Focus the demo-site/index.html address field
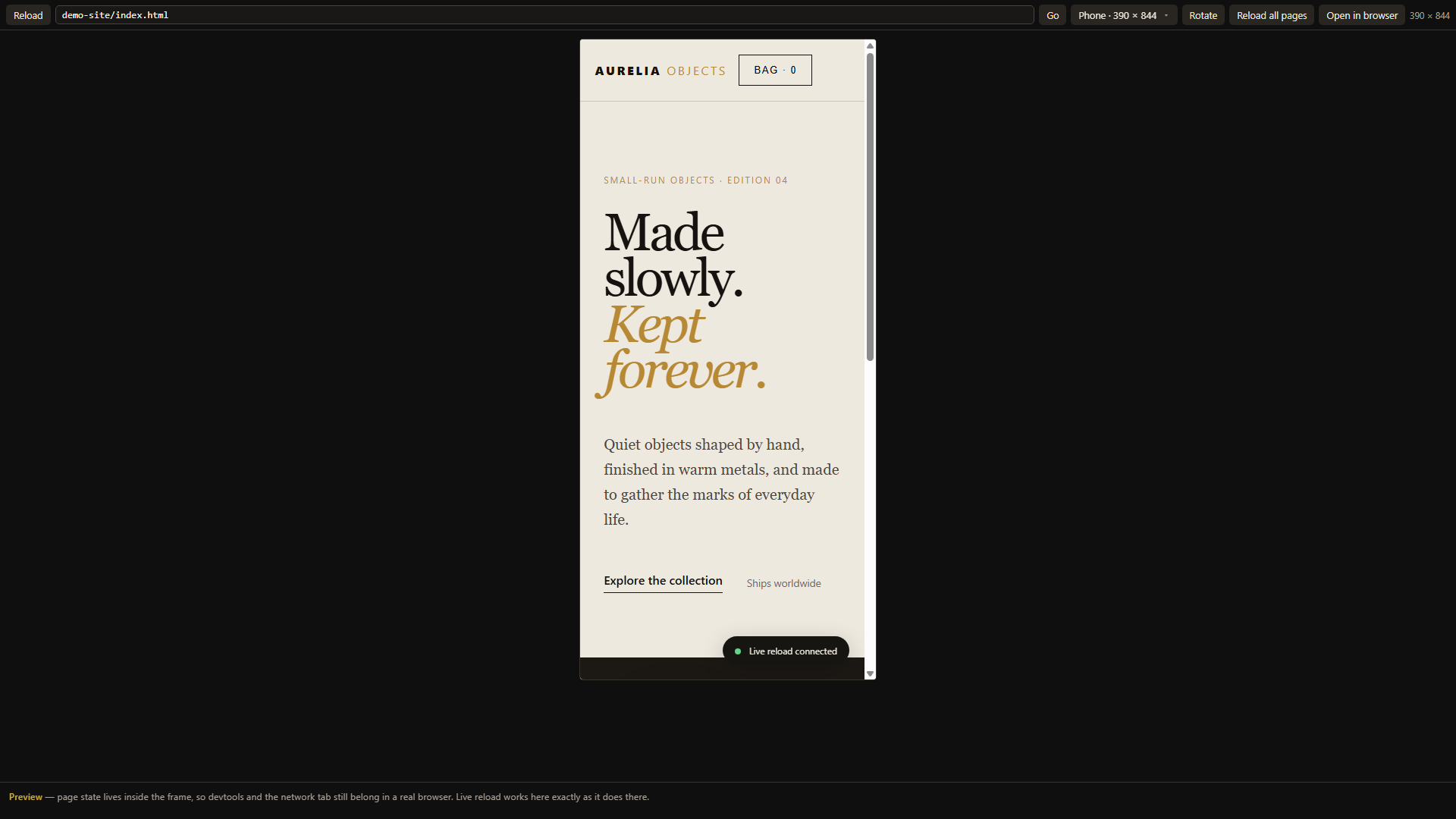The width and height of the screenshot is (1456, 819). (544, 15)
